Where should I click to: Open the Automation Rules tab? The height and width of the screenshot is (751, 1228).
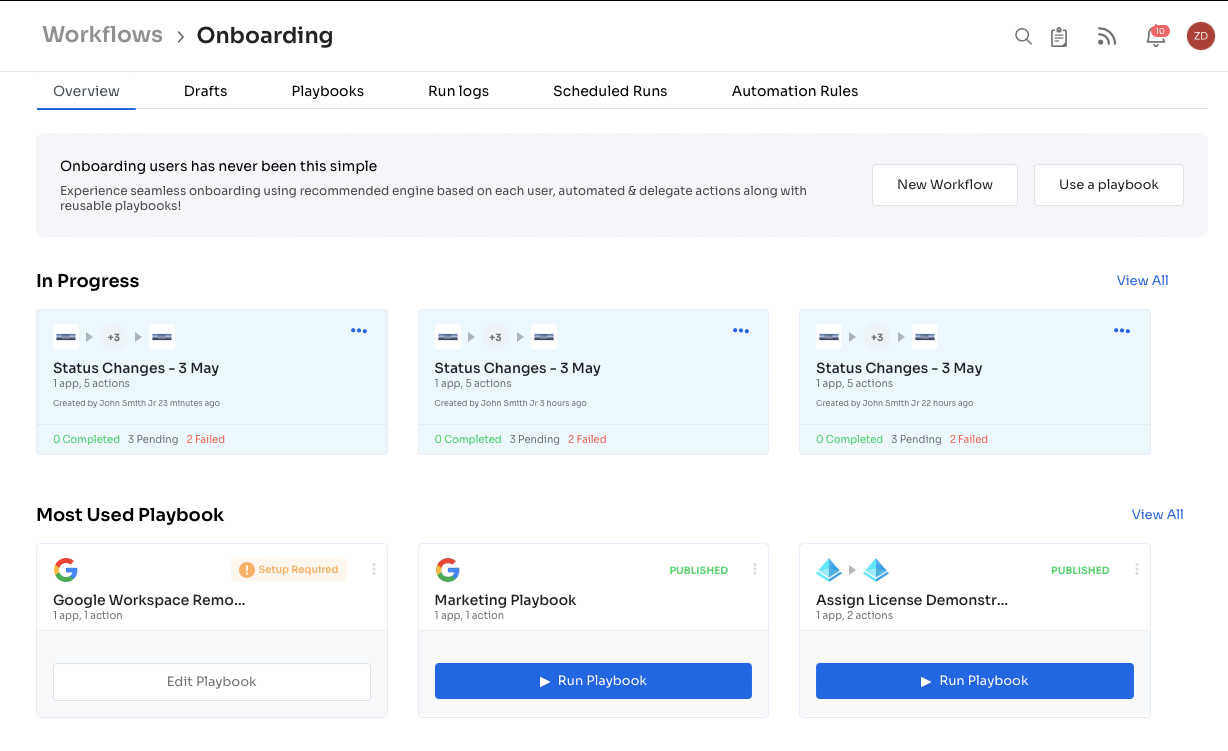pyautogui.click(x=795, y=91)
